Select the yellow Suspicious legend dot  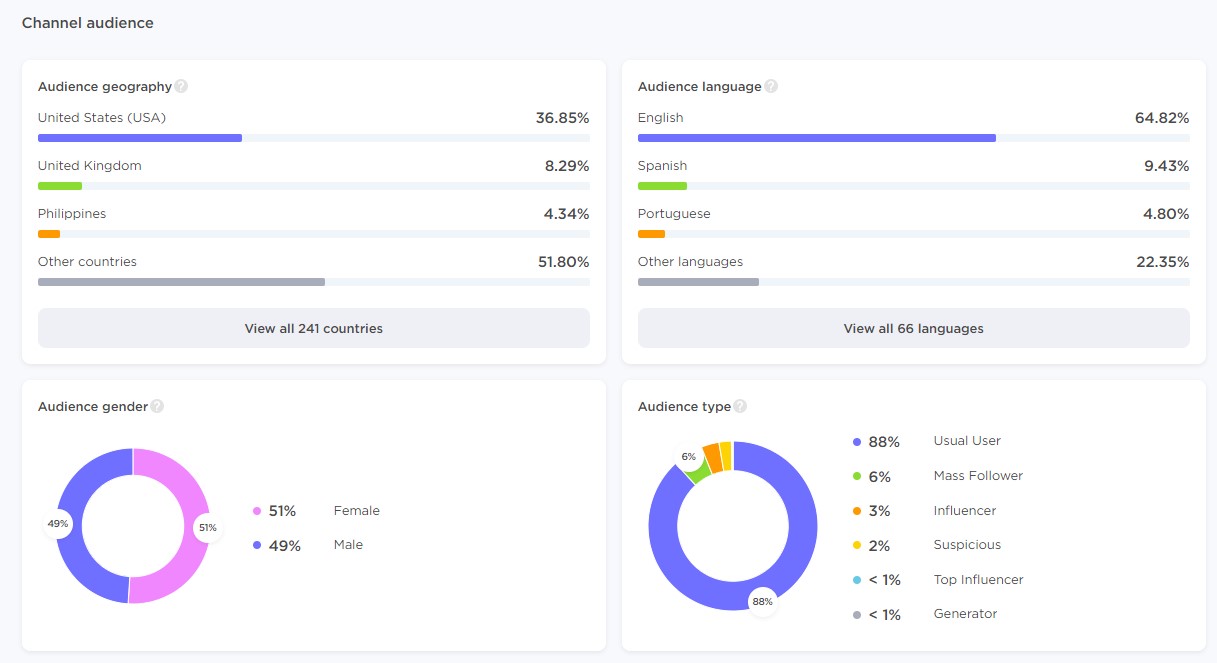[857, 546]
